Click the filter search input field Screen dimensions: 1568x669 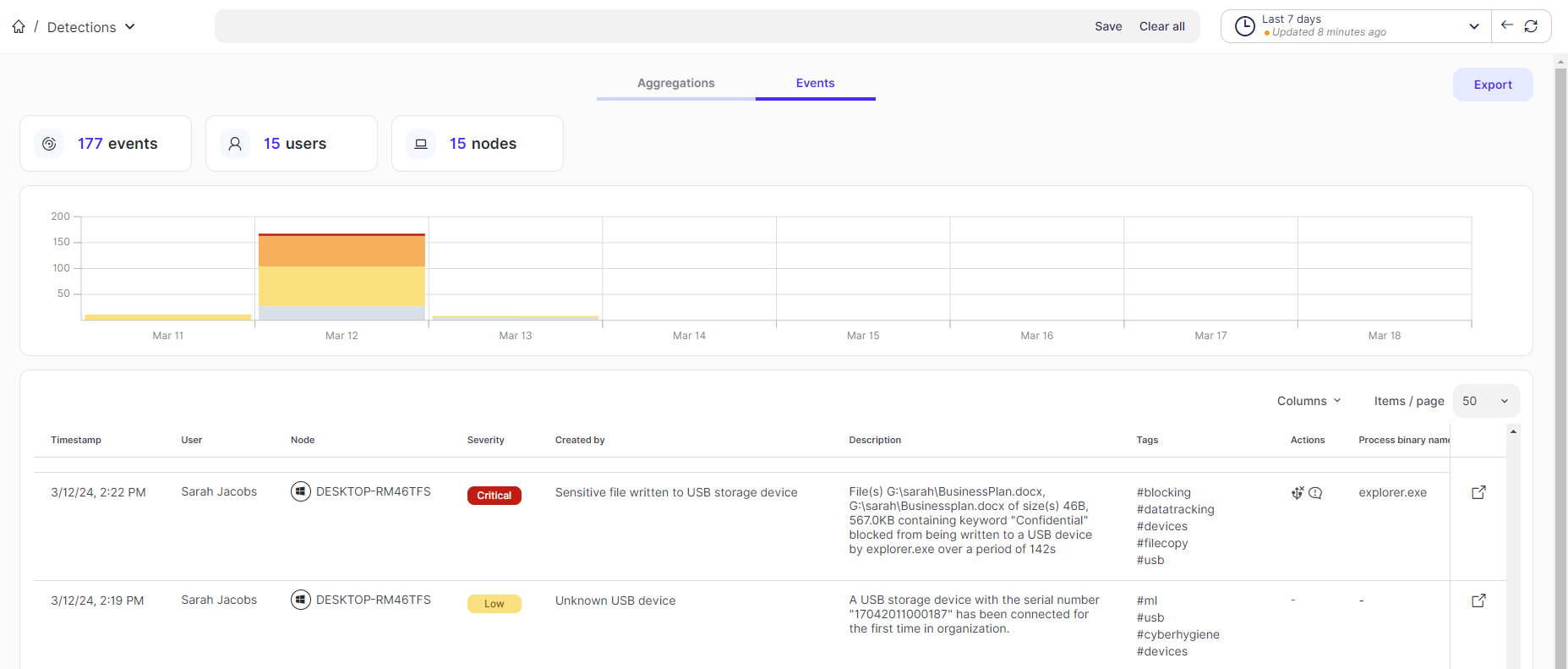pyautogui.click(x=651, y=26)
